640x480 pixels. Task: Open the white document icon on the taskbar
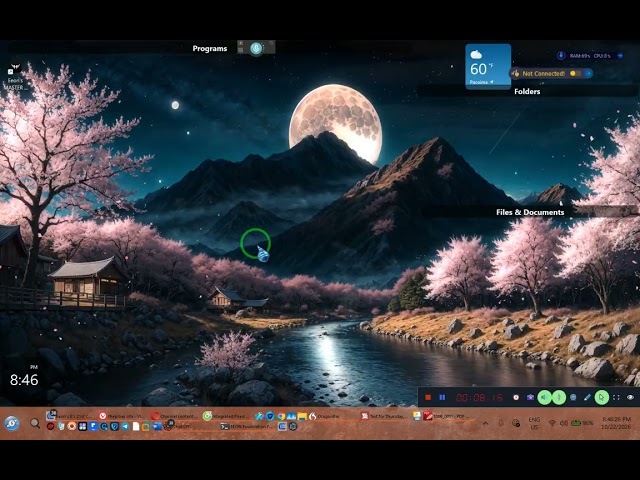[136, 426]
